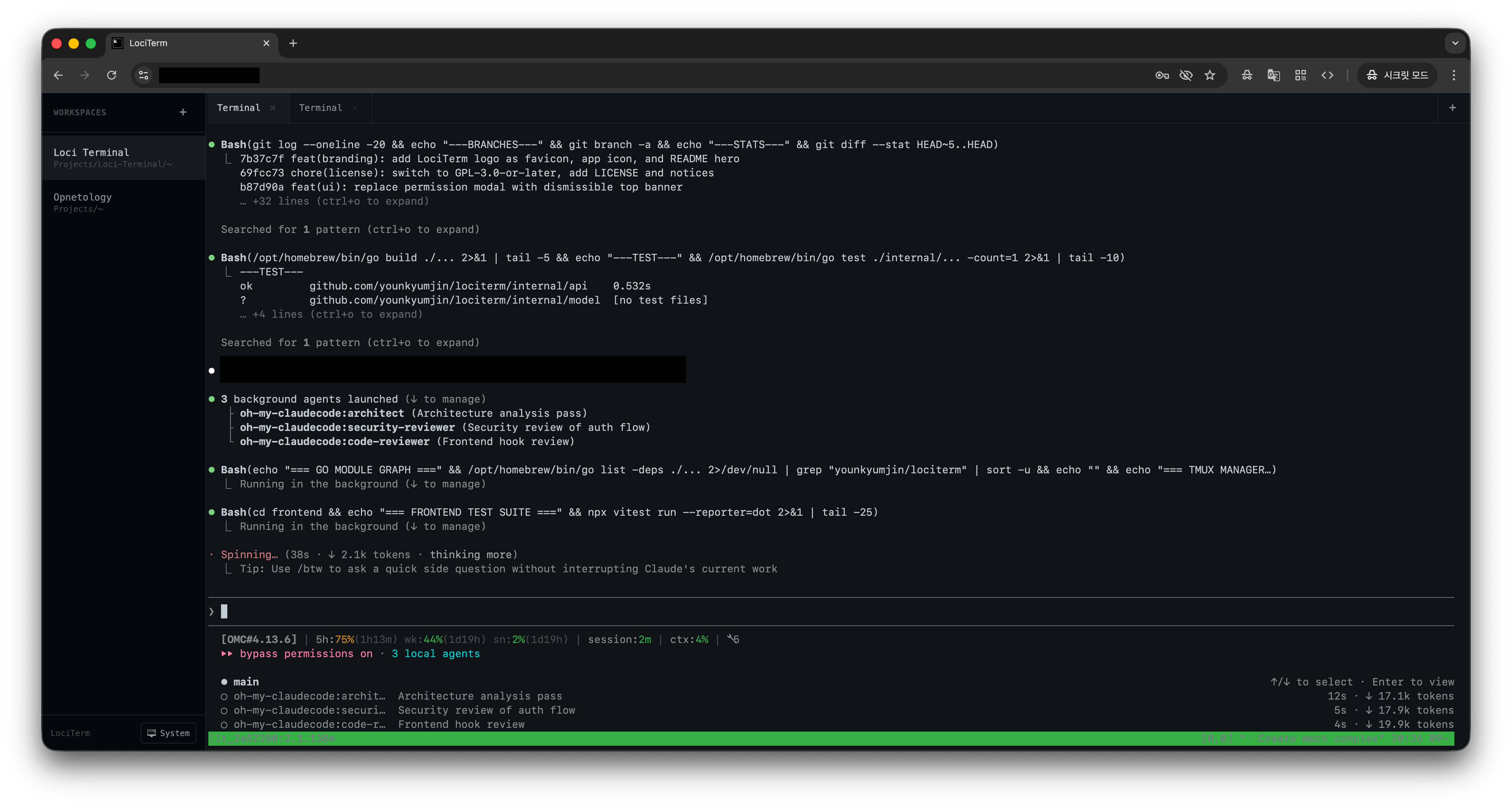Expand the tab search chevron dropdown

click(1455, 43)
